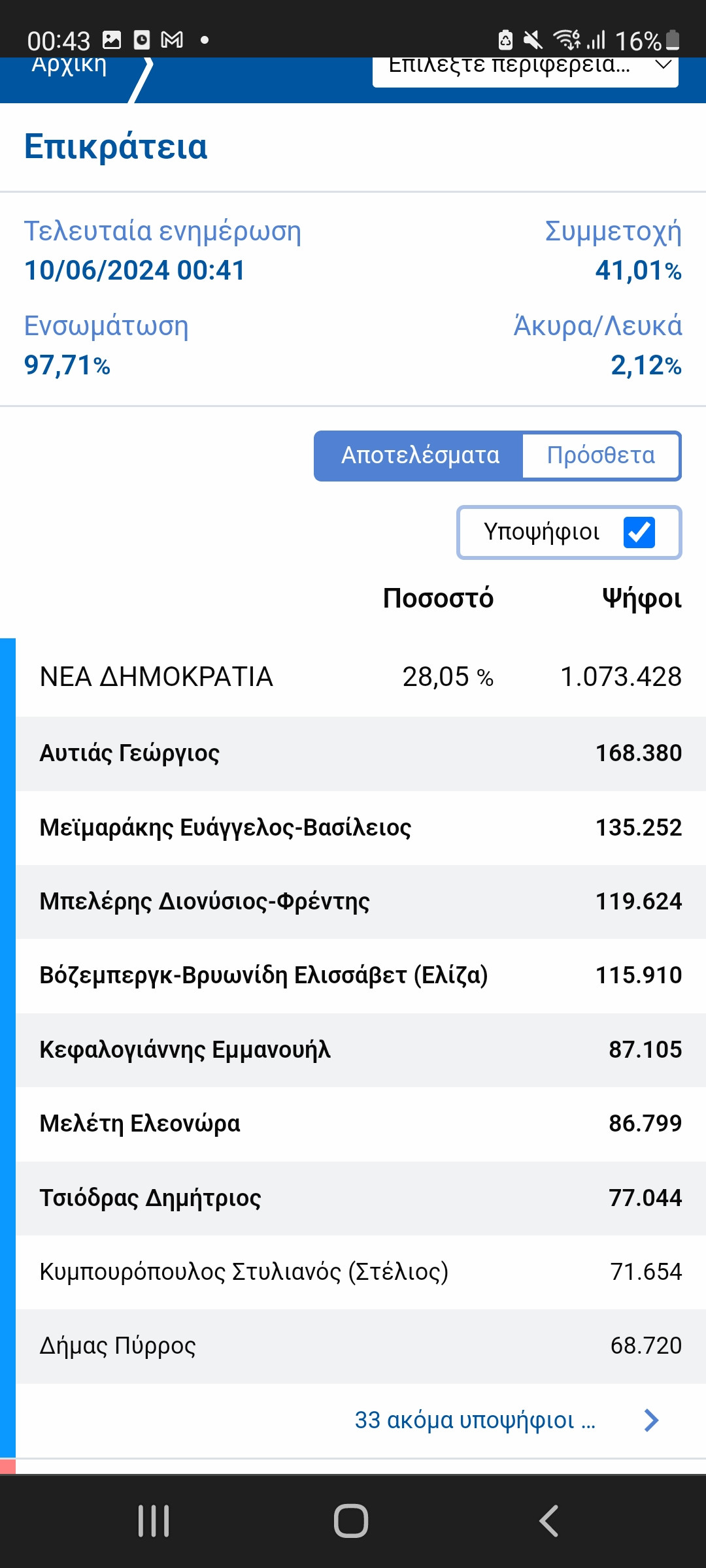706x1568 pixels.
Task: Tap the Gmail notification icon
Action: [172, 41]
